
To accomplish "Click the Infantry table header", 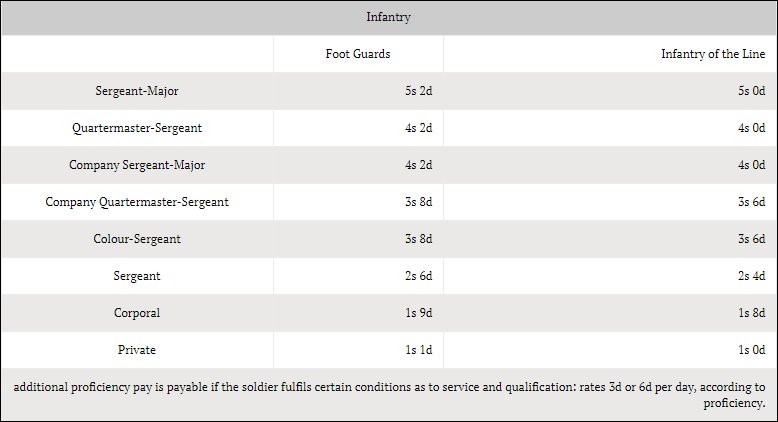I will pos(389,17).
